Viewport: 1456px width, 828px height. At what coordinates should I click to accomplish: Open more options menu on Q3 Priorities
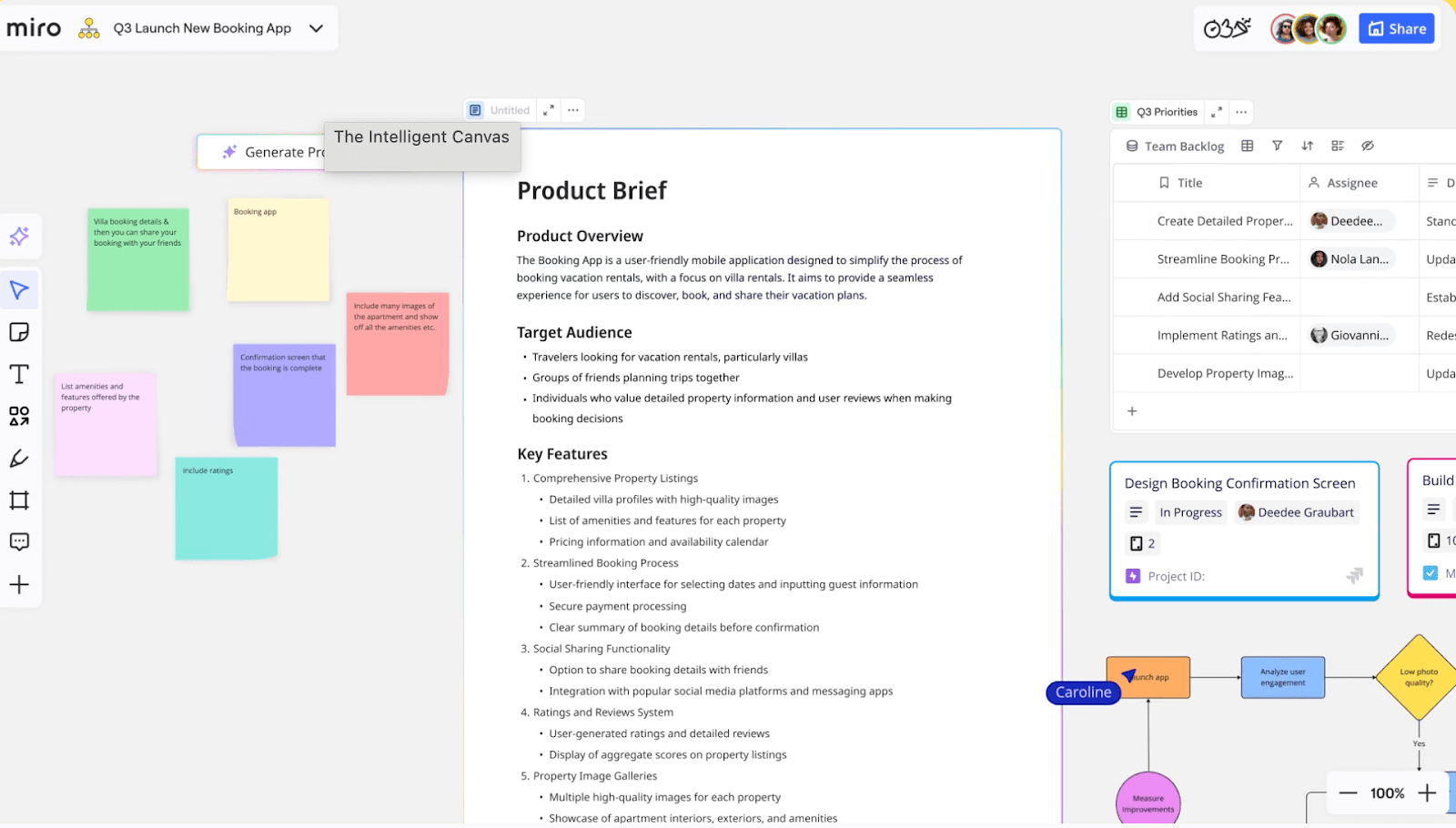coord(1240,111)
